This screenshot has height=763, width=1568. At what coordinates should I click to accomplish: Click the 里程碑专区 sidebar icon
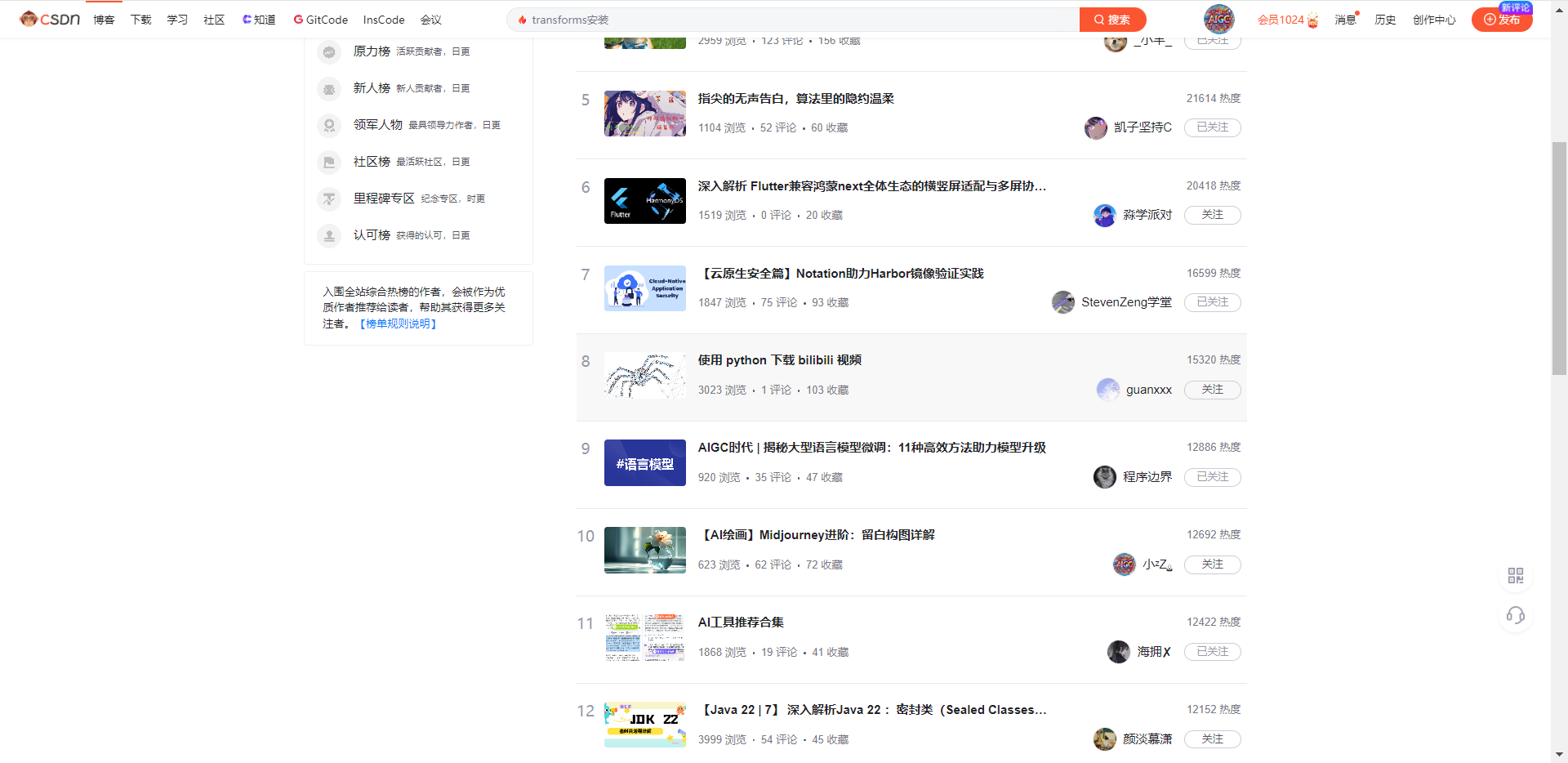coord(329,199)
